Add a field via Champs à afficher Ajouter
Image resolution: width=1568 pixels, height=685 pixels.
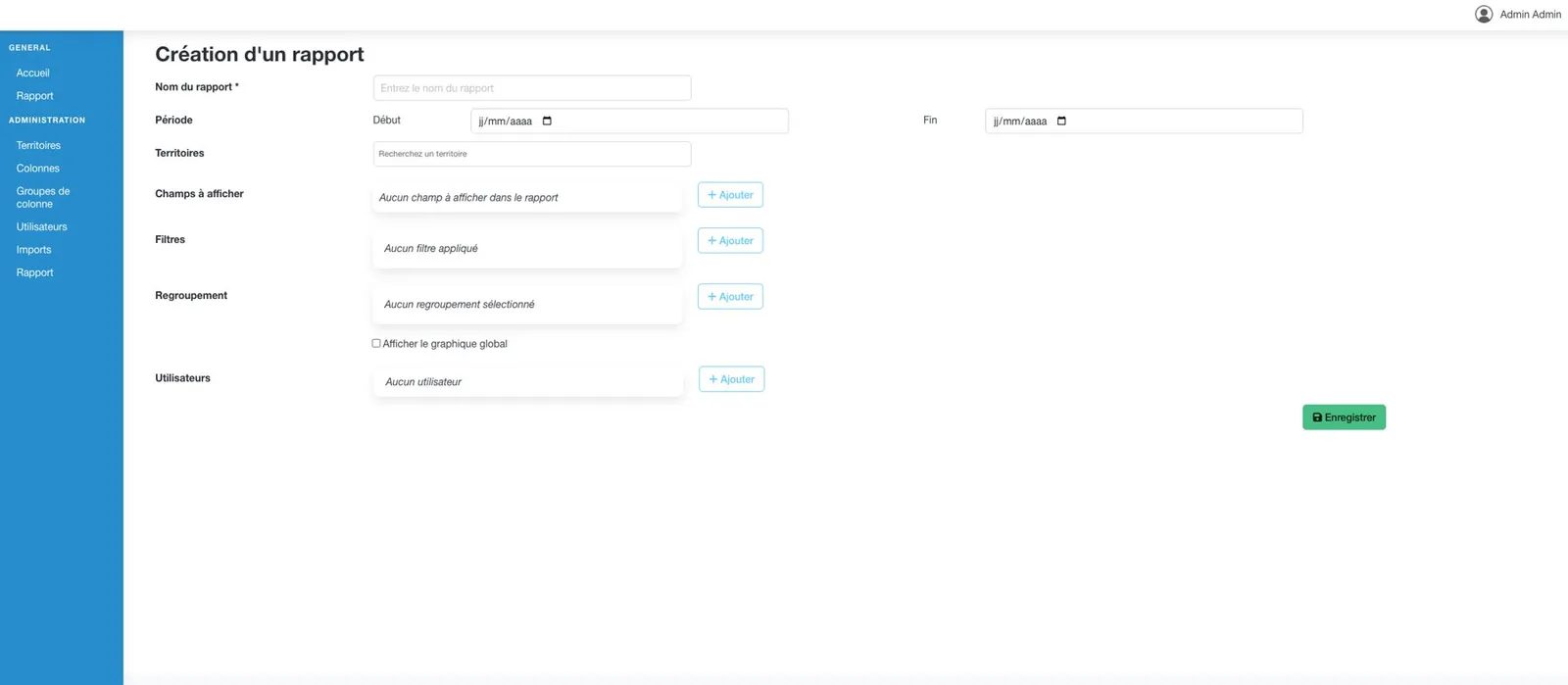point(730,195)
